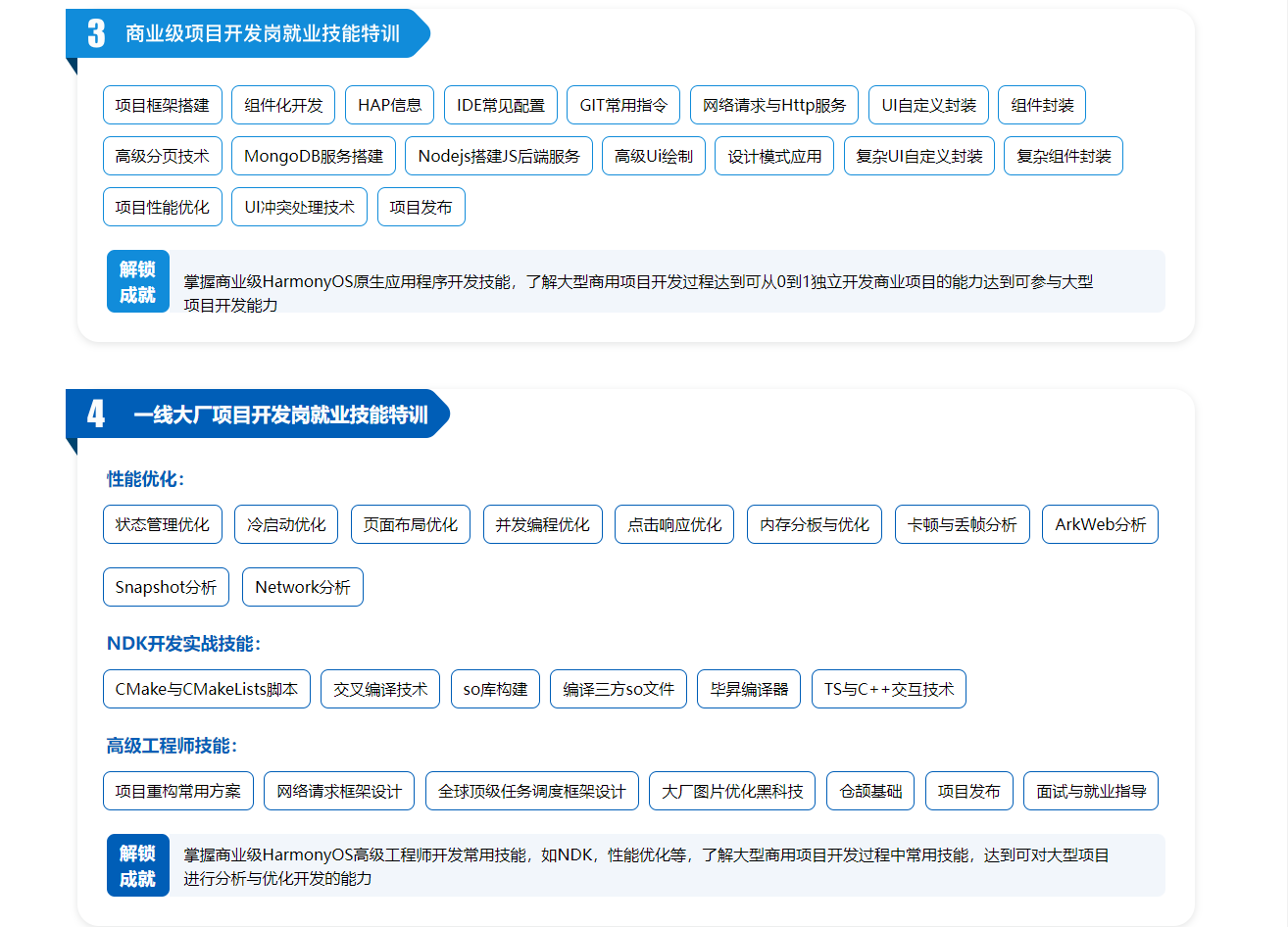Screen dimensions: 1288x927
Task: Select the MongoDB服务搭建 tag
Action: click(x=314, y=156)
